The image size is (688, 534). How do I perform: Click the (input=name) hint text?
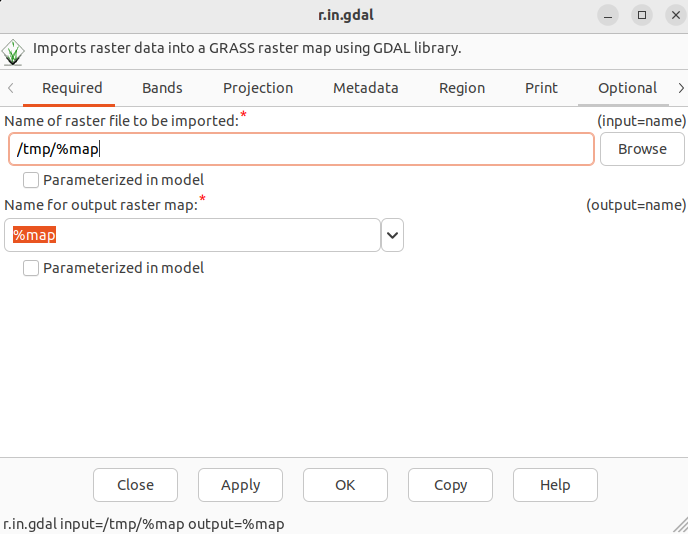coord(641,121)
